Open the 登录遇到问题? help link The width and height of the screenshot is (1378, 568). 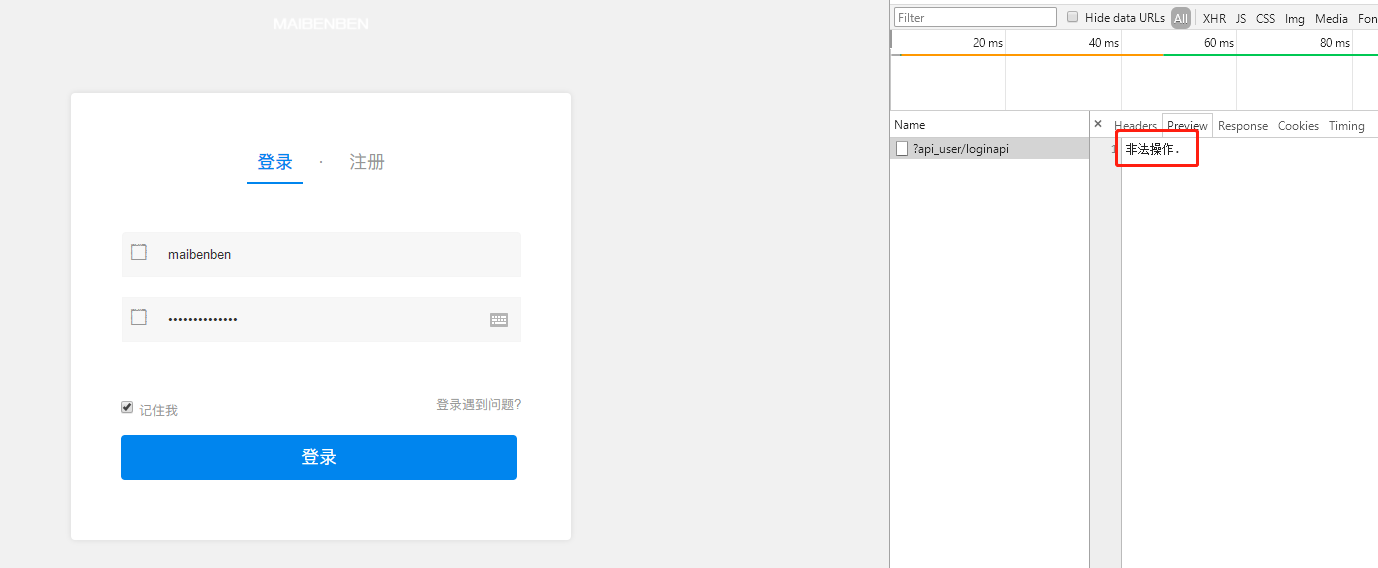click(478, 405)
